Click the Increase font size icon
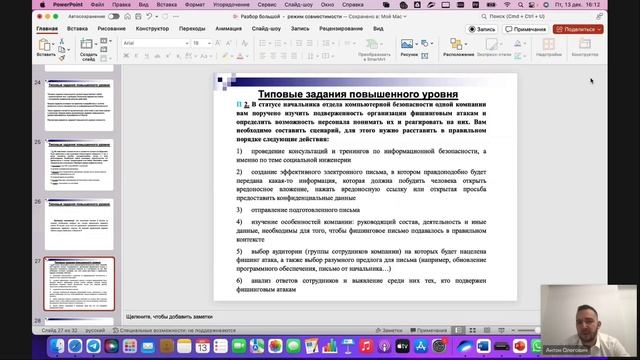640x360 pixels. (218, 43)
